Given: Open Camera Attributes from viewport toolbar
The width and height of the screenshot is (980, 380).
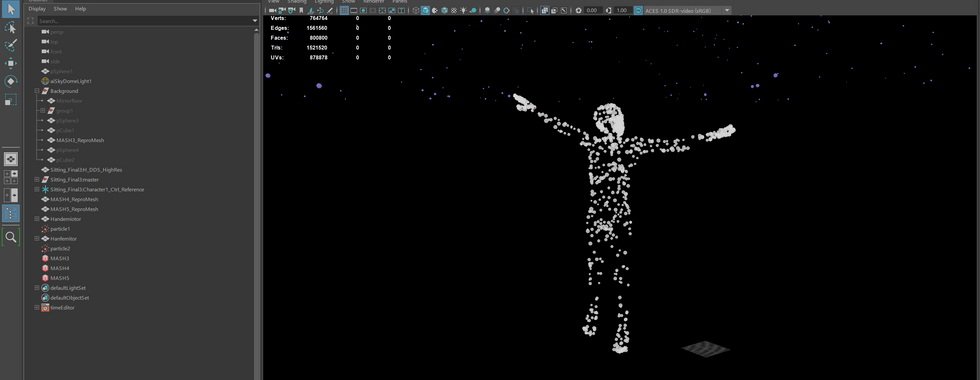Looking at the screenshot, I should (292, 11).
